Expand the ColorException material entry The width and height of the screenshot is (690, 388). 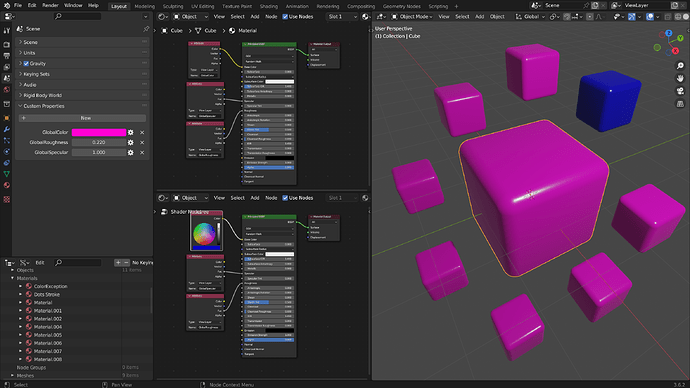point(20,286)
